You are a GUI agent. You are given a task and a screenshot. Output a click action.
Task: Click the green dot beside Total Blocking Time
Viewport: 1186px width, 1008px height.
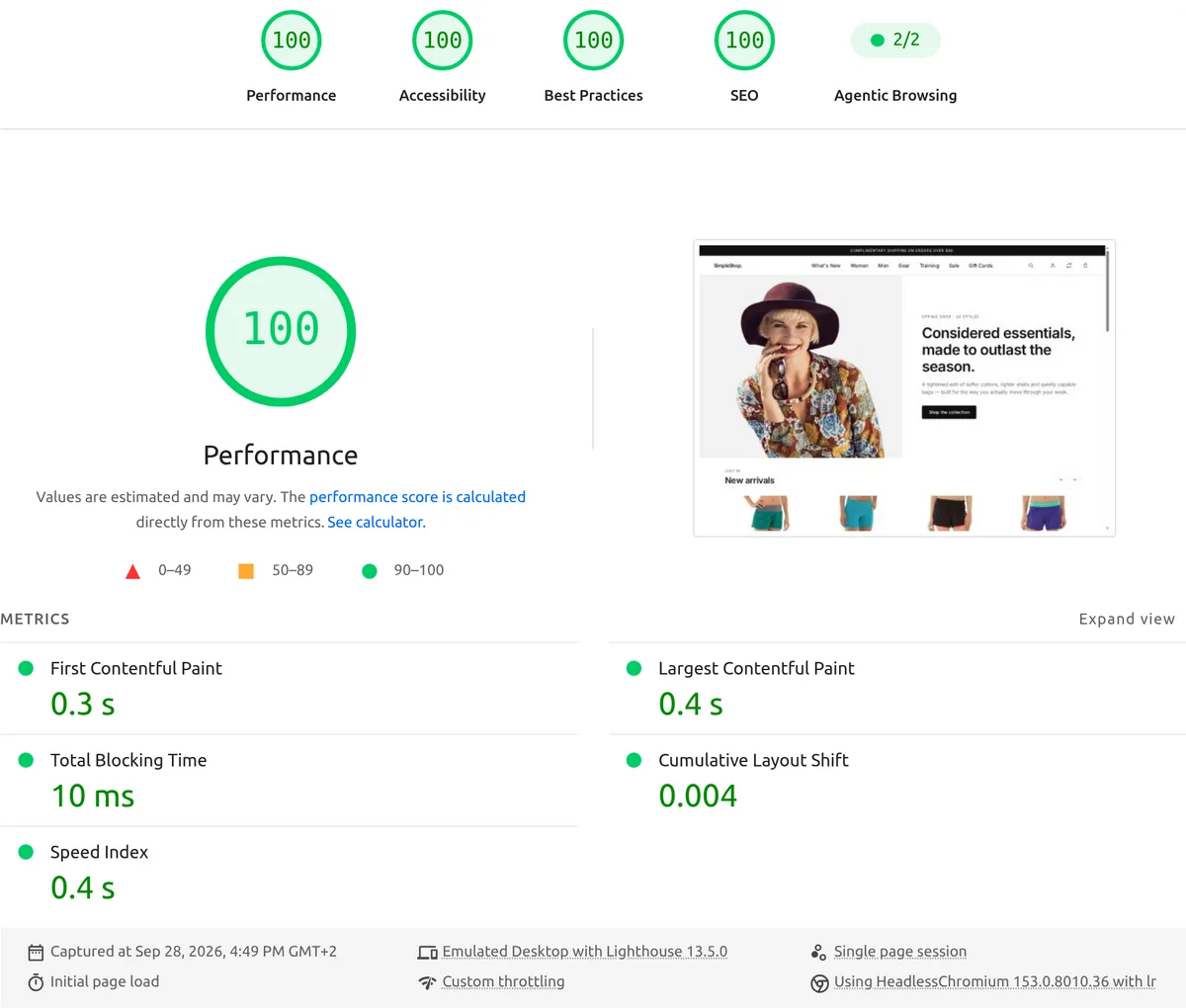tap(27, 760)
